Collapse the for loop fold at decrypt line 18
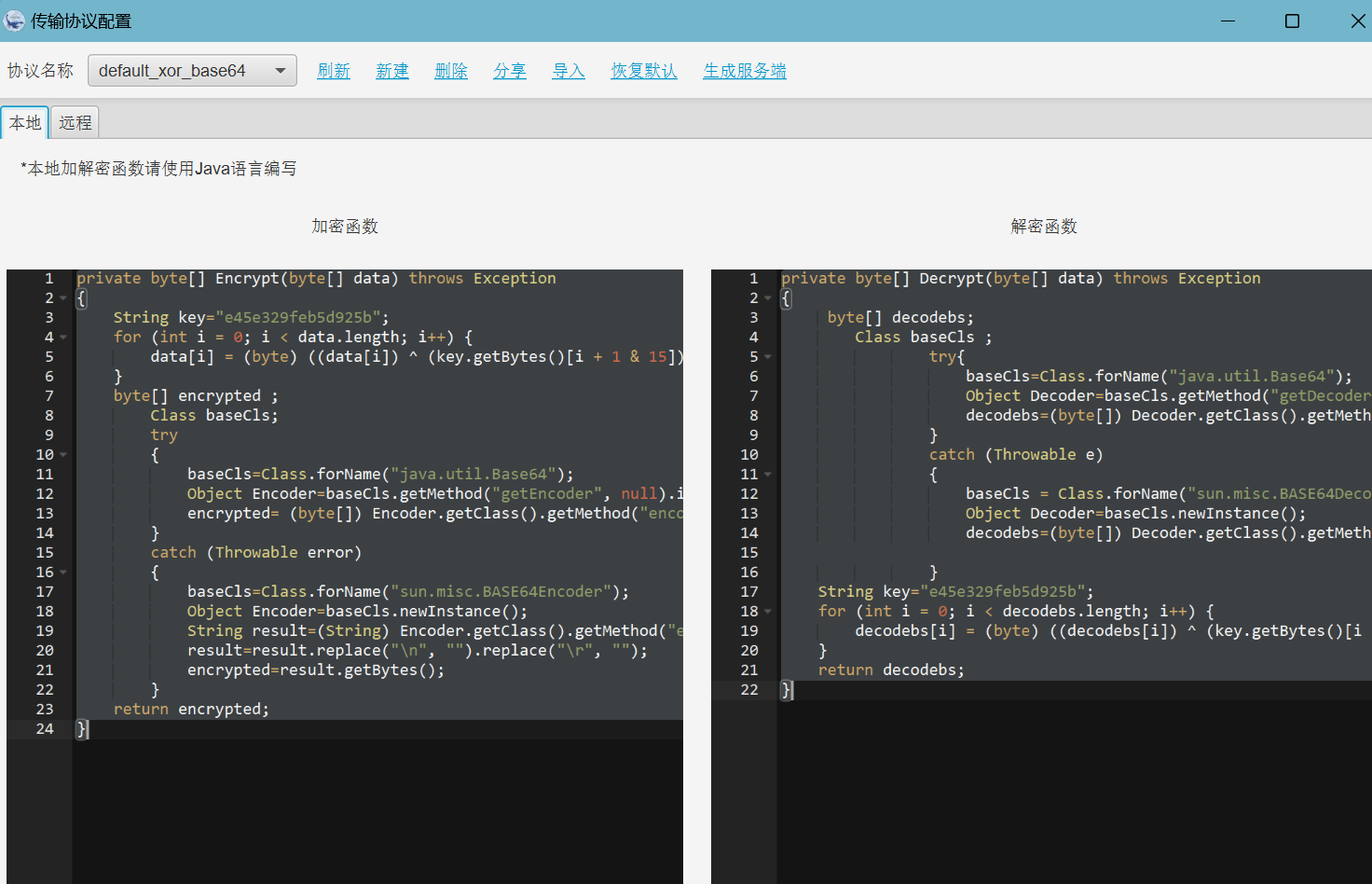1372x884 pixels. click(768, 612)
